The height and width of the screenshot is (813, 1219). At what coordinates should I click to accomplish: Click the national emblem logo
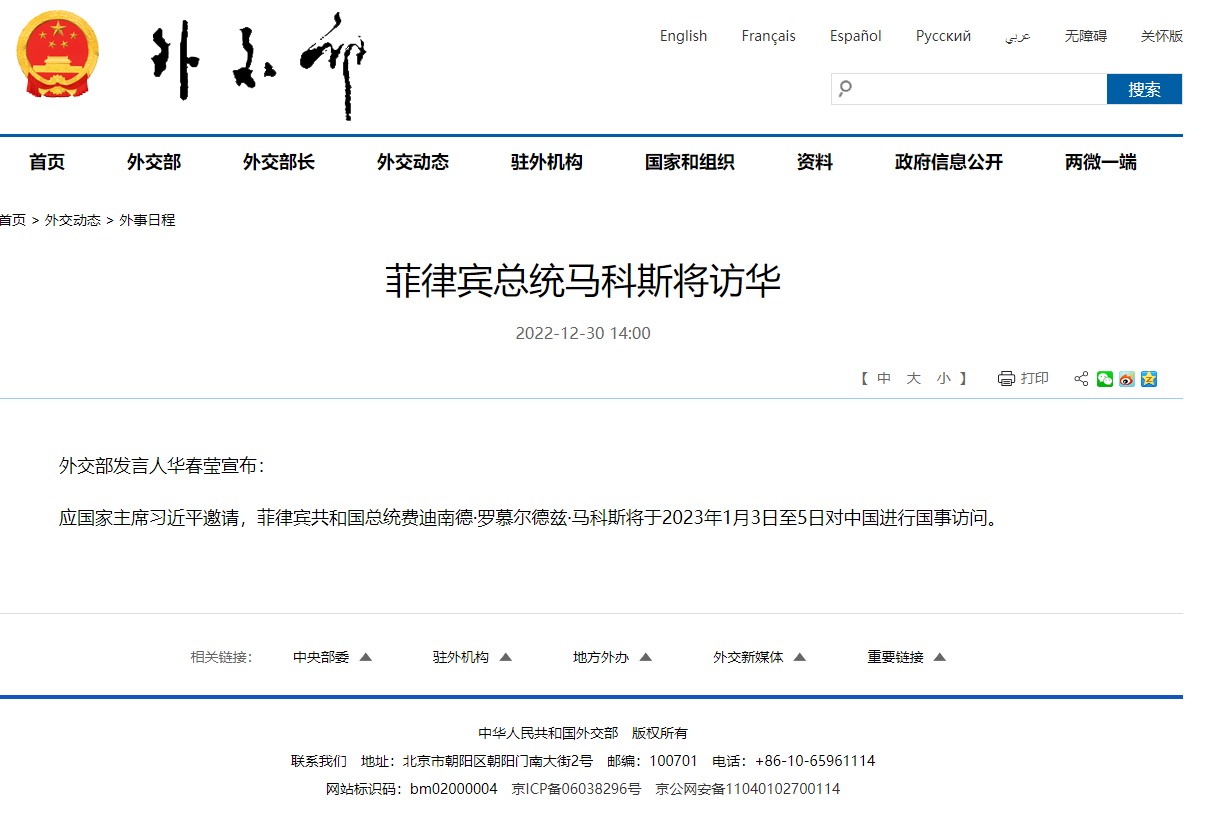[58, 57]
